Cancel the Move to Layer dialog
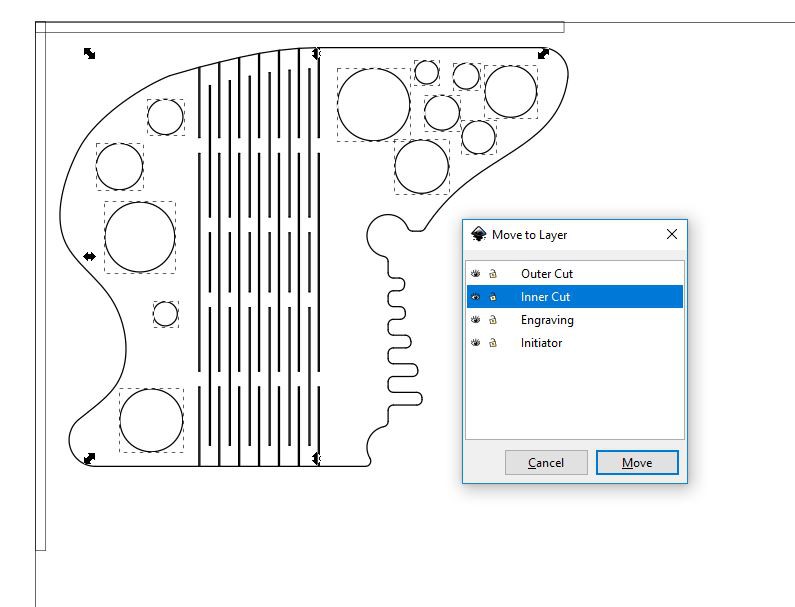Screen dimensions: 795x607 tap(546, 462)
